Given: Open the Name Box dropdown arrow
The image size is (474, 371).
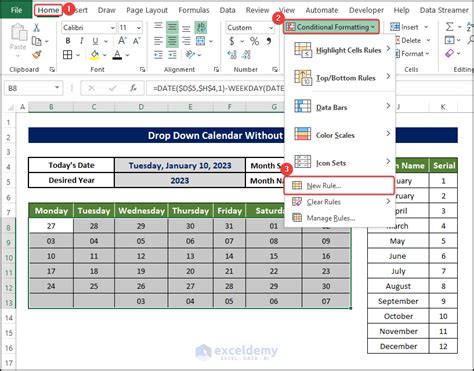Looking at the screenshot, I should tap(57, 88).
